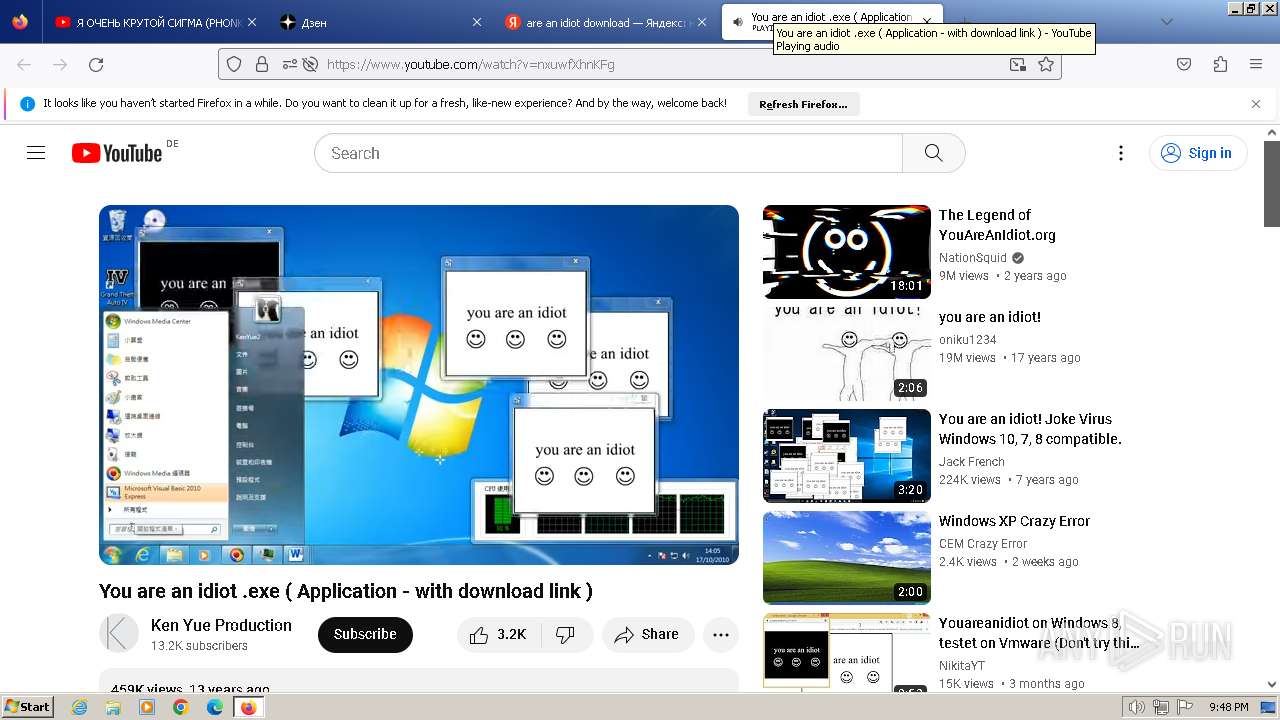Open Jack French channel name
The height and width of the screenshot is (720, 1280).
pyautogui.click(x=971, y=462)
